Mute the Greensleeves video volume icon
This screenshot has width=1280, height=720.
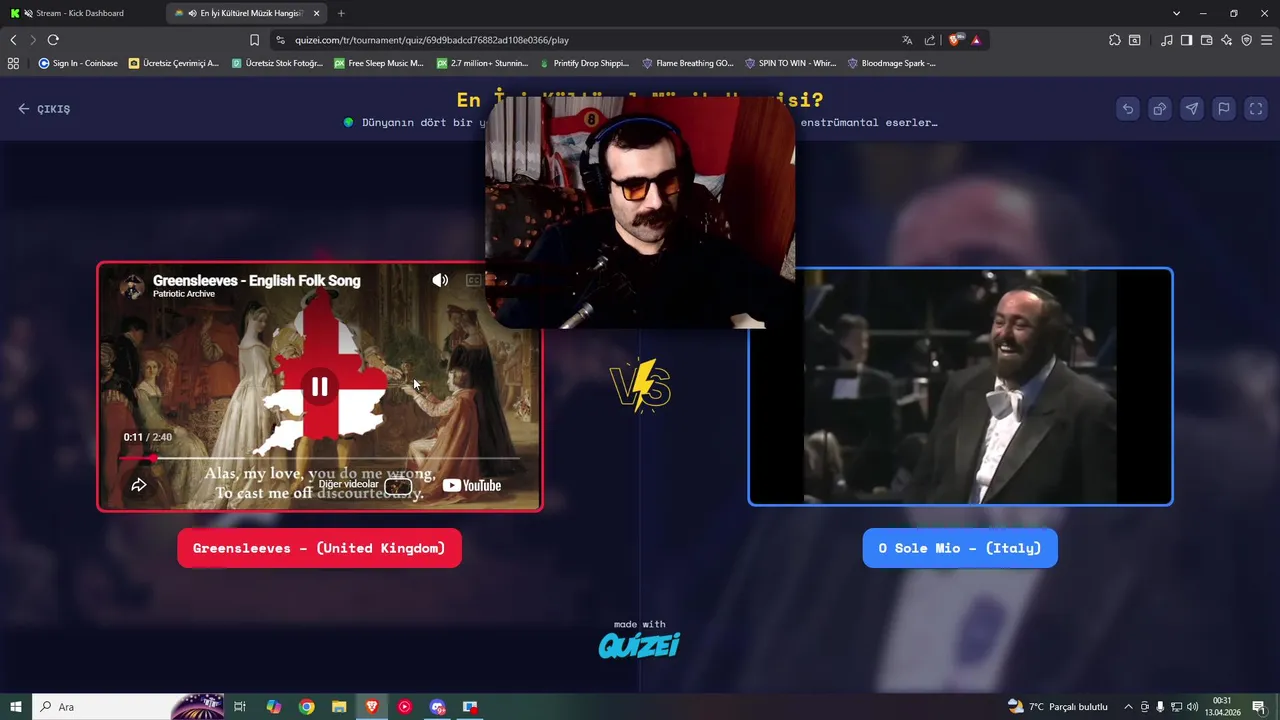440,281
